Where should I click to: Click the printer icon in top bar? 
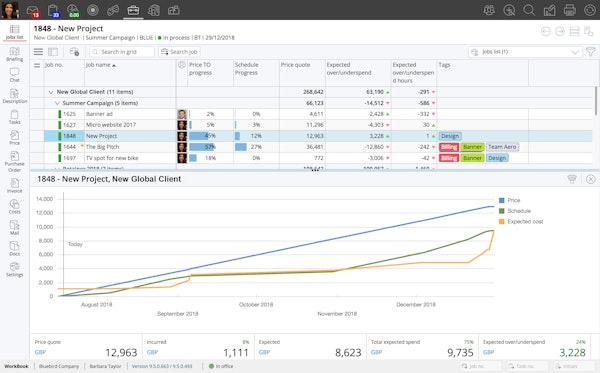[569, 10]
